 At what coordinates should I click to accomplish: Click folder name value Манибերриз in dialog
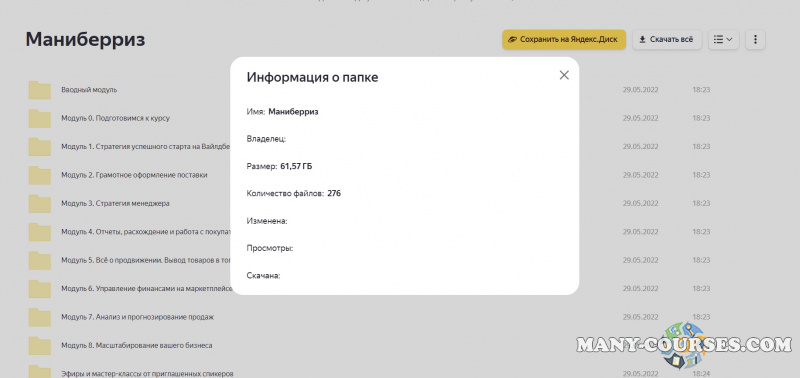pyautogui.click(x=293, y=112)
